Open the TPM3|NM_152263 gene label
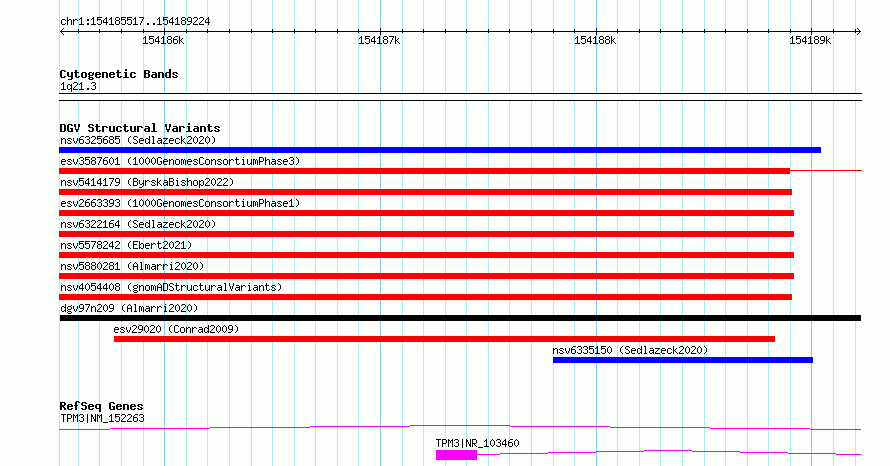This screenshot has width=890, height=466. pos(102,418)
